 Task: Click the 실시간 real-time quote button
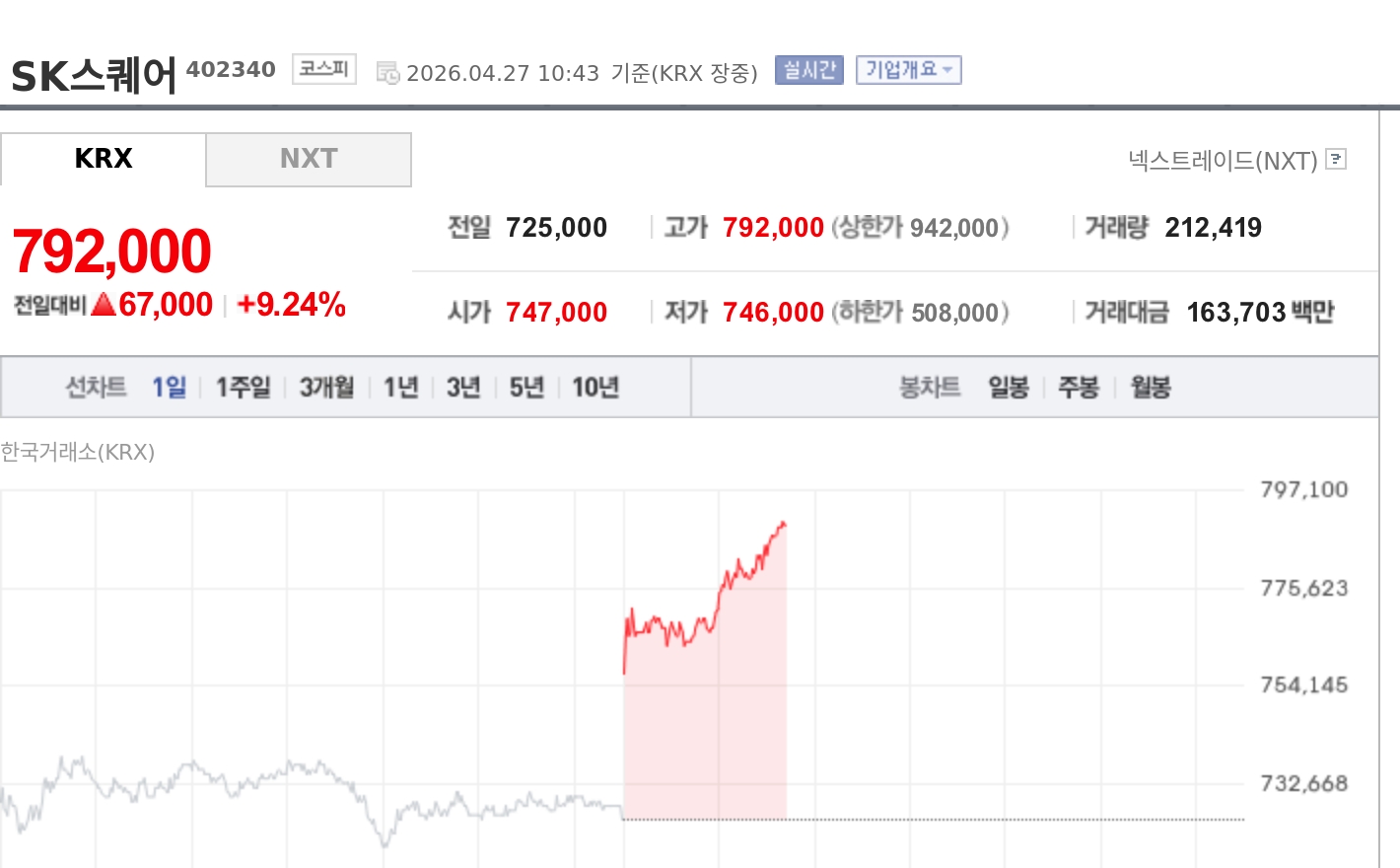click(x=808, y=70)
